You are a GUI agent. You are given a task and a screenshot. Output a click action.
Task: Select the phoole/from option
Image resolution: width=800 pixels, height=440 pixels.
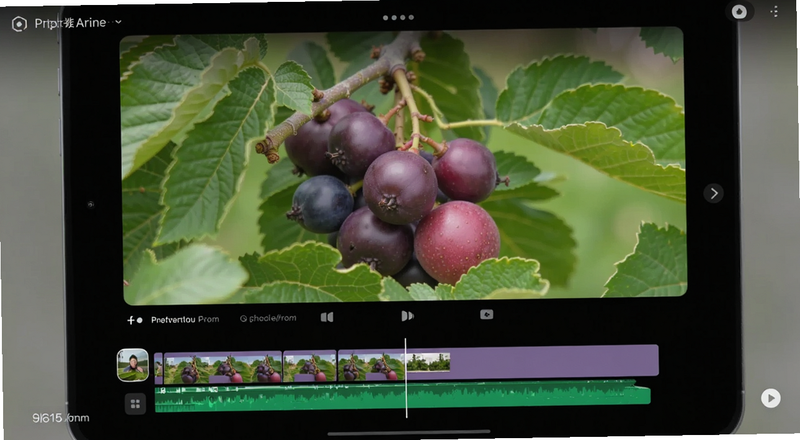(x=272, y=318)
